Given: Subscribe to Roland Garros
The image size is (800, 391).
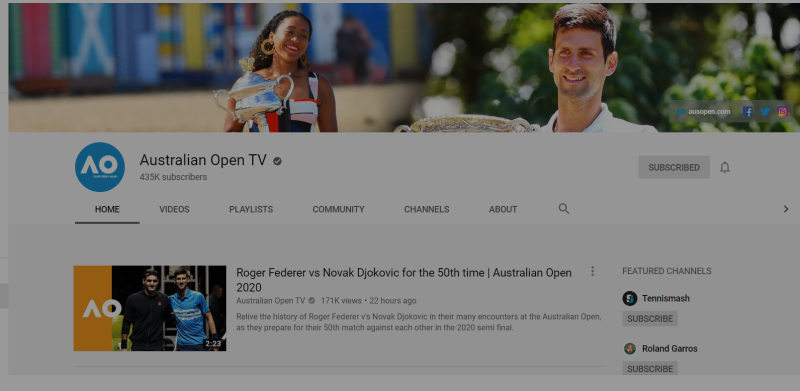Looking at the screenshot, I should [650, 368].
